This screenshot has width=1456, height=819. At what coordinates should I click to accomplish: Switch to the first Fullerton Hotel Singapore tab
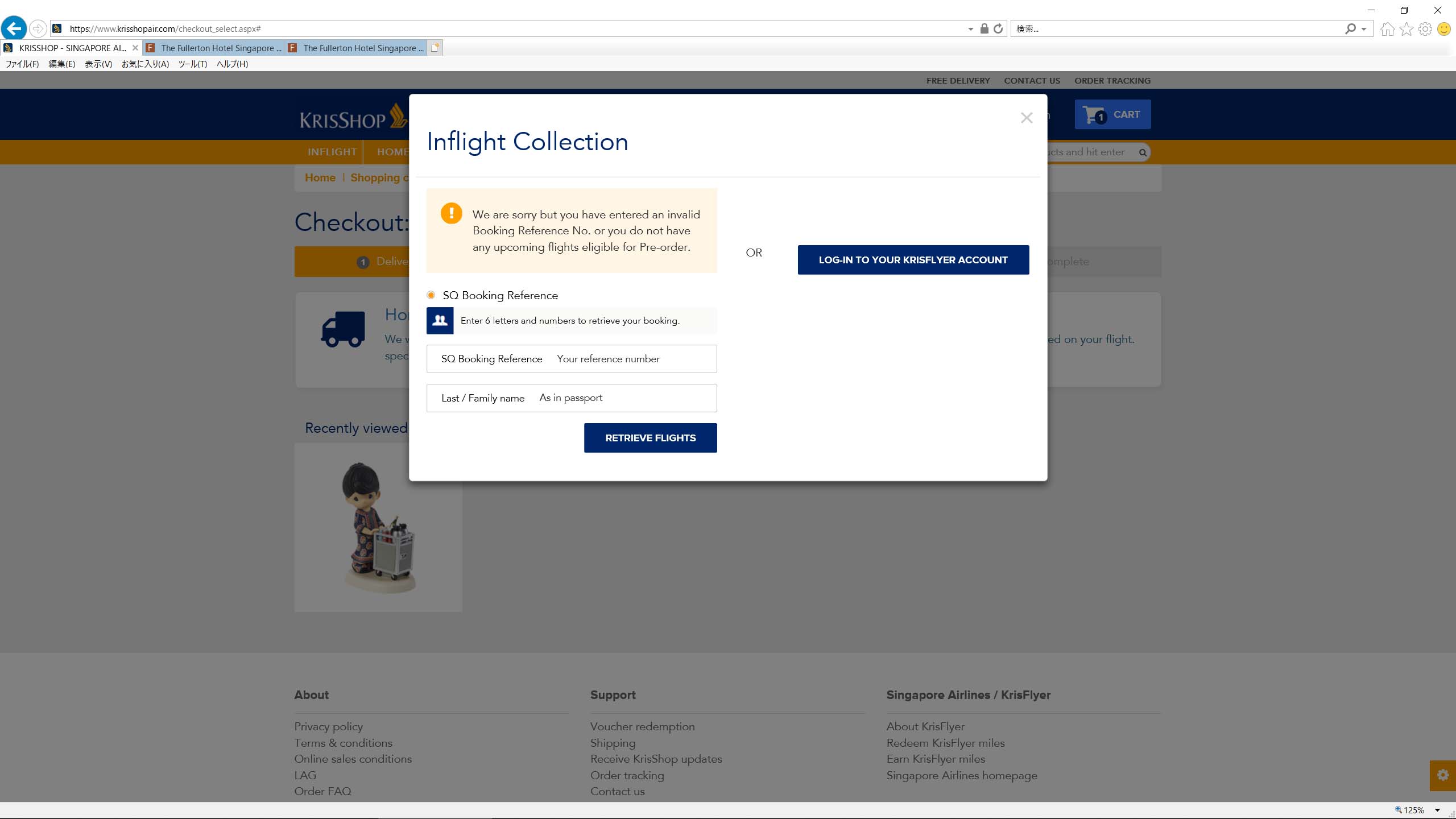(214, 48)
